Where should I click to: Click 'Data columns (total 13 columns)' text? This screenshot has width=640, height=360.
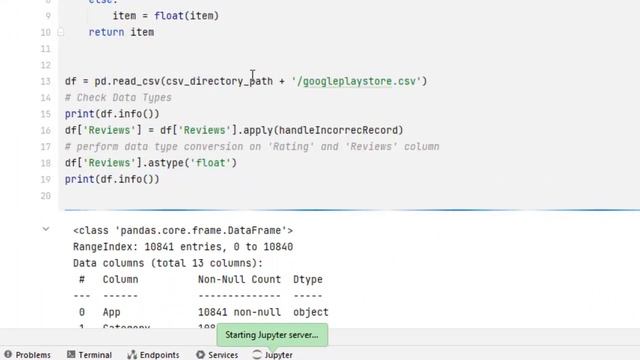[168, 263]
